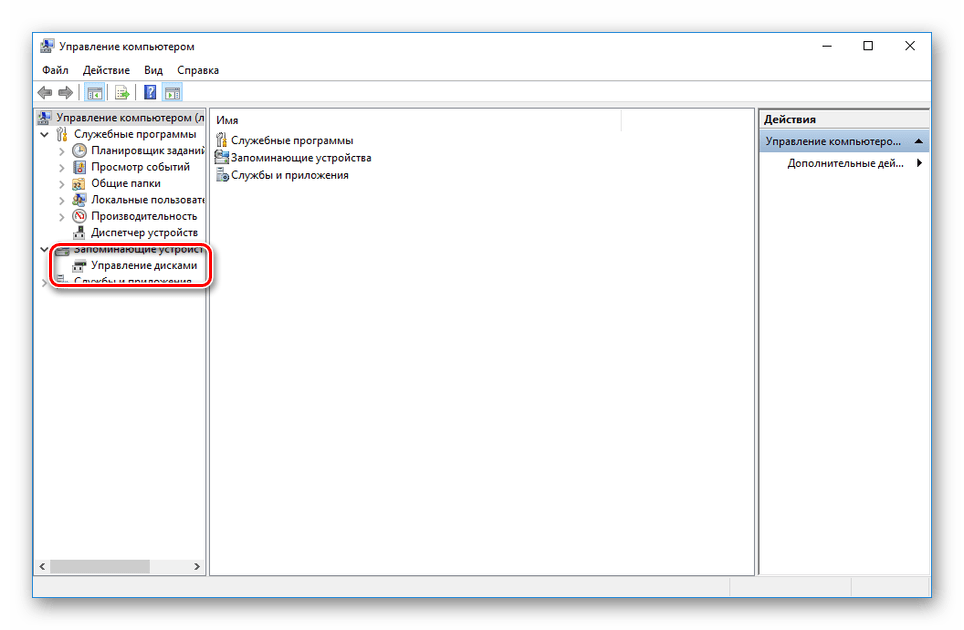Image resolution: width=964 pixels, height=630 pixels.
Task: Click the Имя column header
Action: [416, 120]
